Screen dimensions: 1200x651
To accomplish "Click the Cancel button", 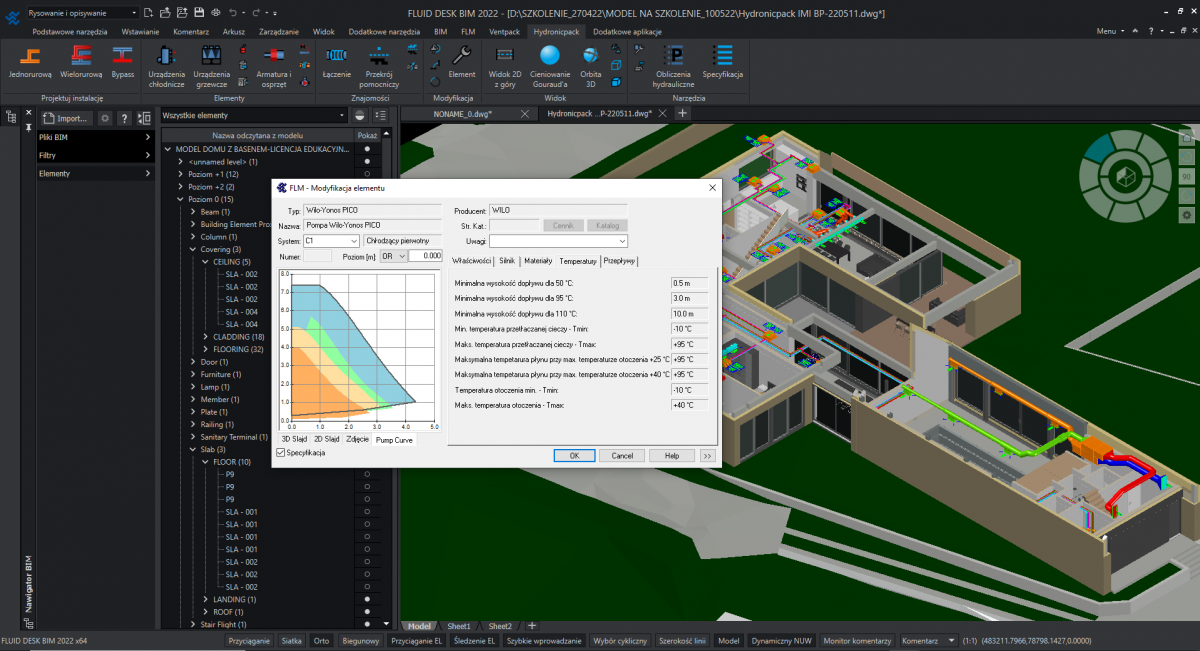I will [622, 455].
